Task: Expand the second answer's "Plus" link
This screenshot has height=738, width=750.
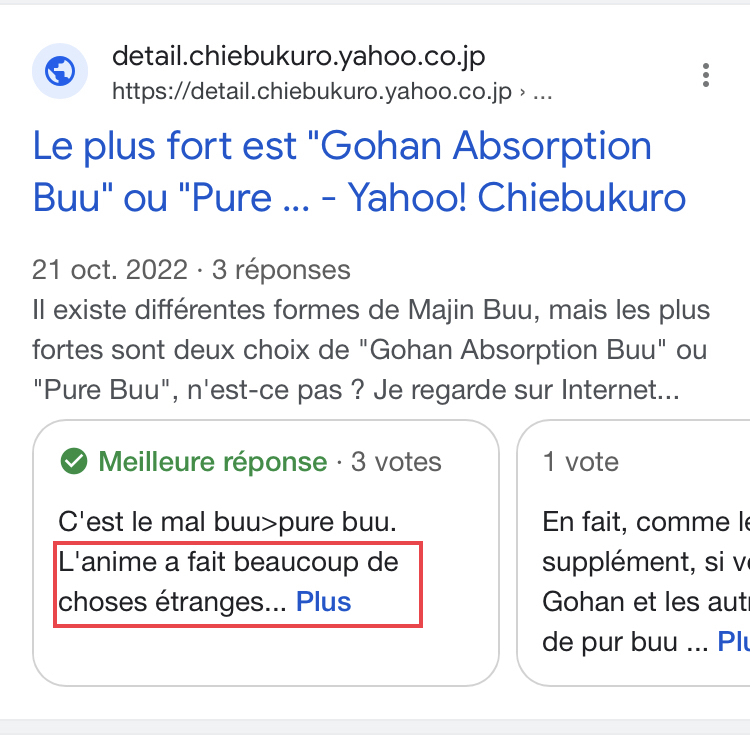Action: point(733,641)
